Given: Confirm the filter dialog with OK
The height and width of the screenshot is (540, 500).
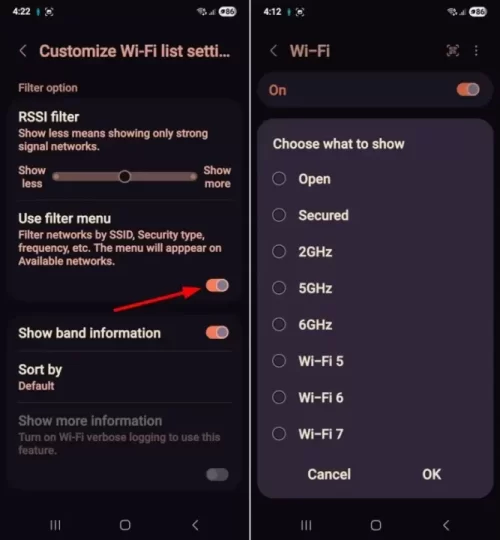Looking at the screenshot, I should (431, 474).
